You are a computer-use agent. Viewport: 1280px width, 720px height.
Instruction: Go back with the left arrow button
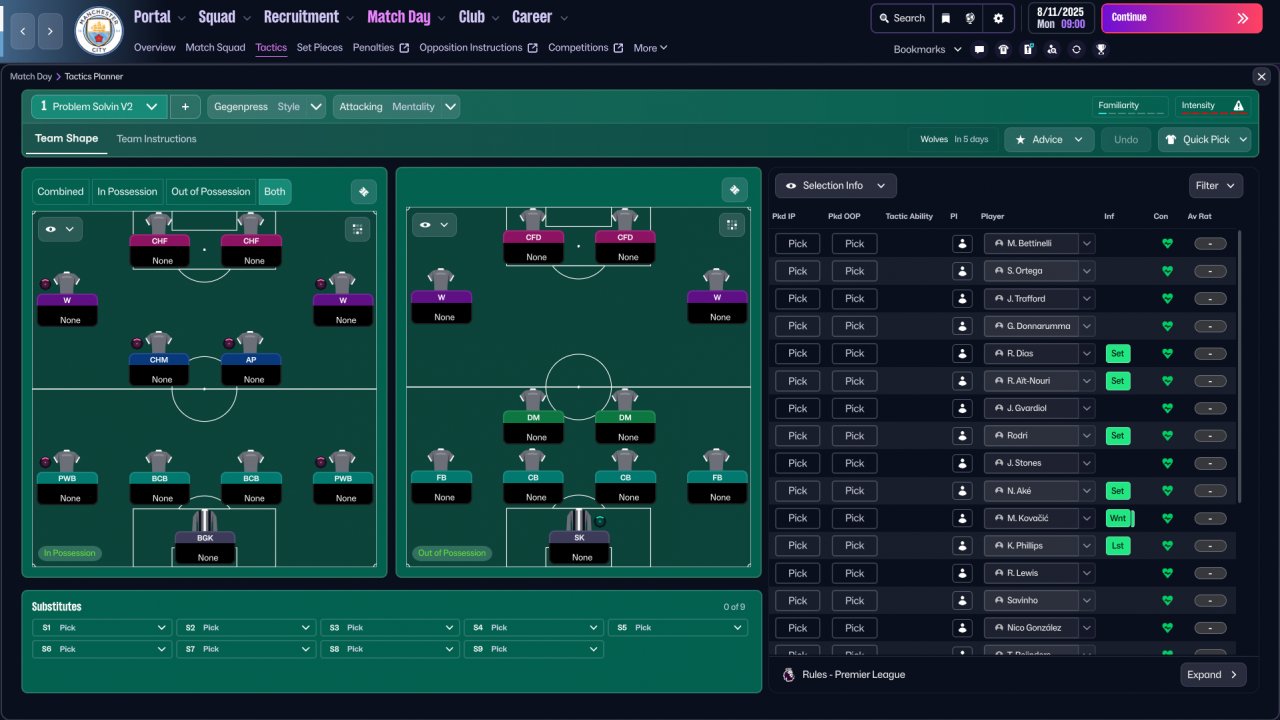[23, 31]
